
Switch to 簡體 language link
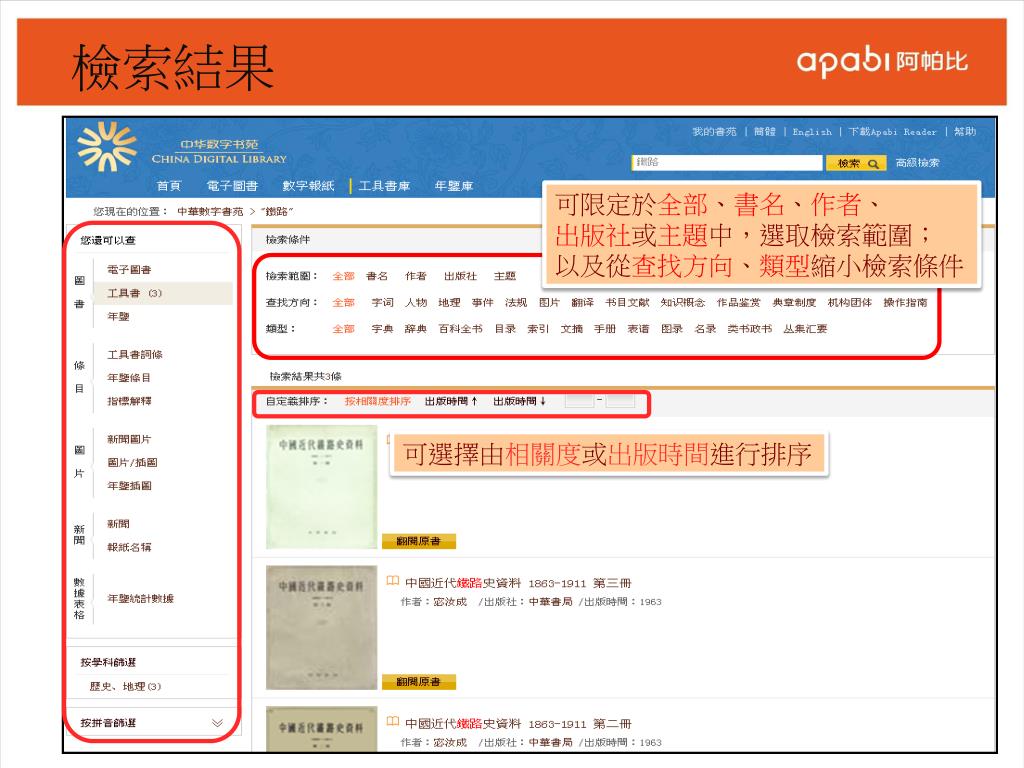pyautogui.click(x=764, y=131)
